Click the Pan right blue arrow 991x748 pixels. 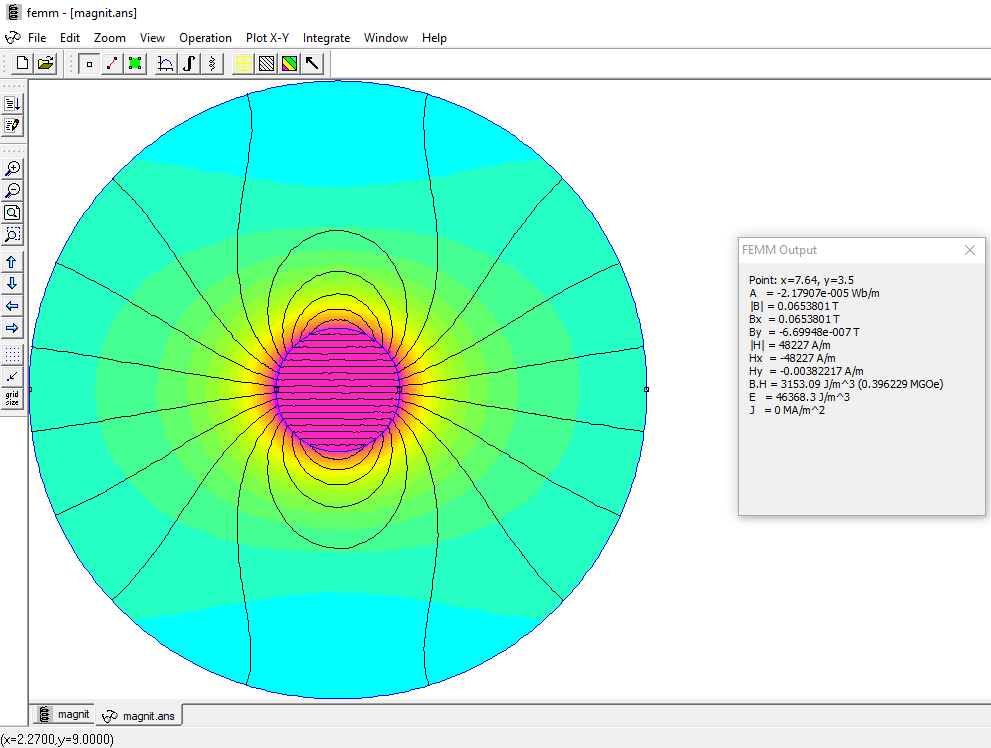coord(13,328)
